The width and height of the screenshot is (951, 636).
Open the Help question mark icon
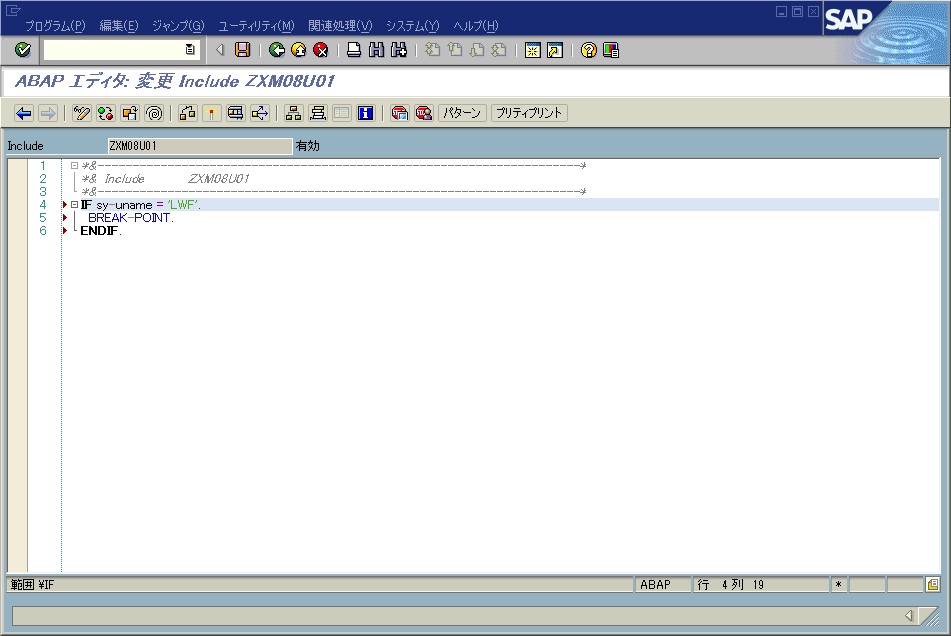click(588, 49)
